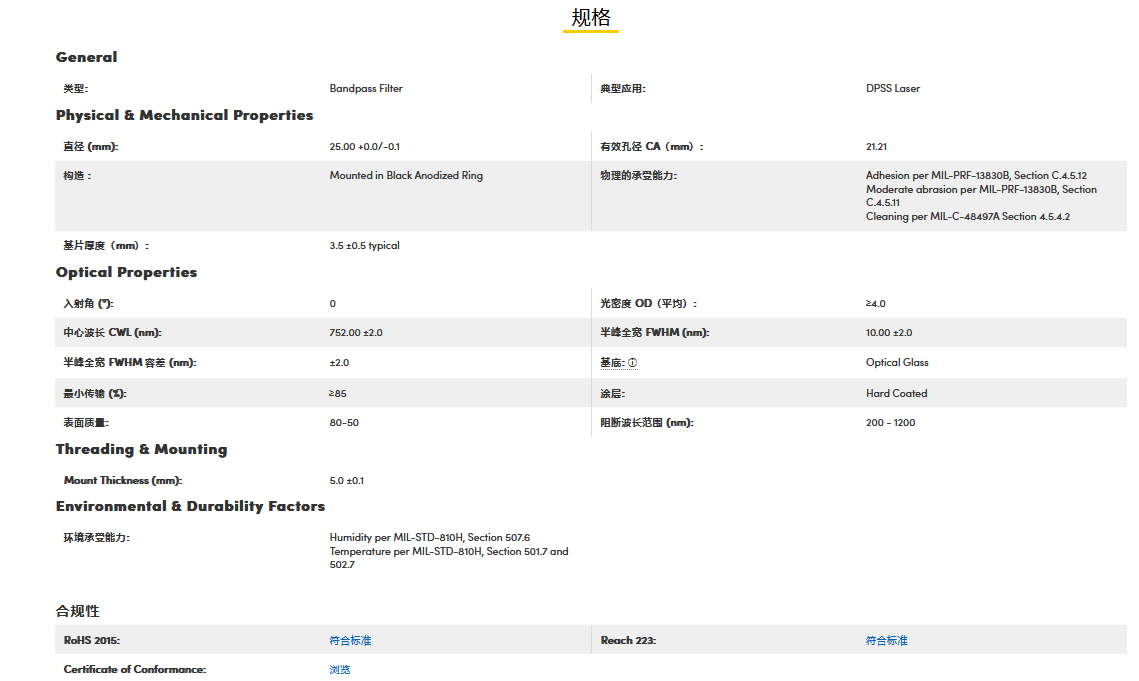The image size is (1139, 681).
Task: Click the Threading & Mounting heading
Action: [x=141, y=449]
